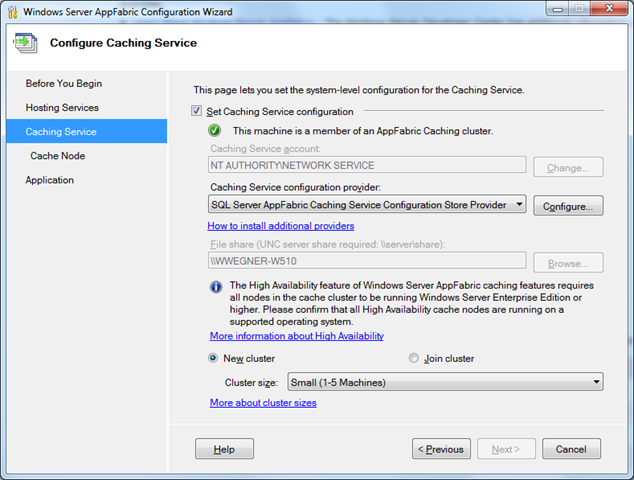Go to Cache Node step
Viewport: 634px width, 480px height.
[x=58, y=156]
